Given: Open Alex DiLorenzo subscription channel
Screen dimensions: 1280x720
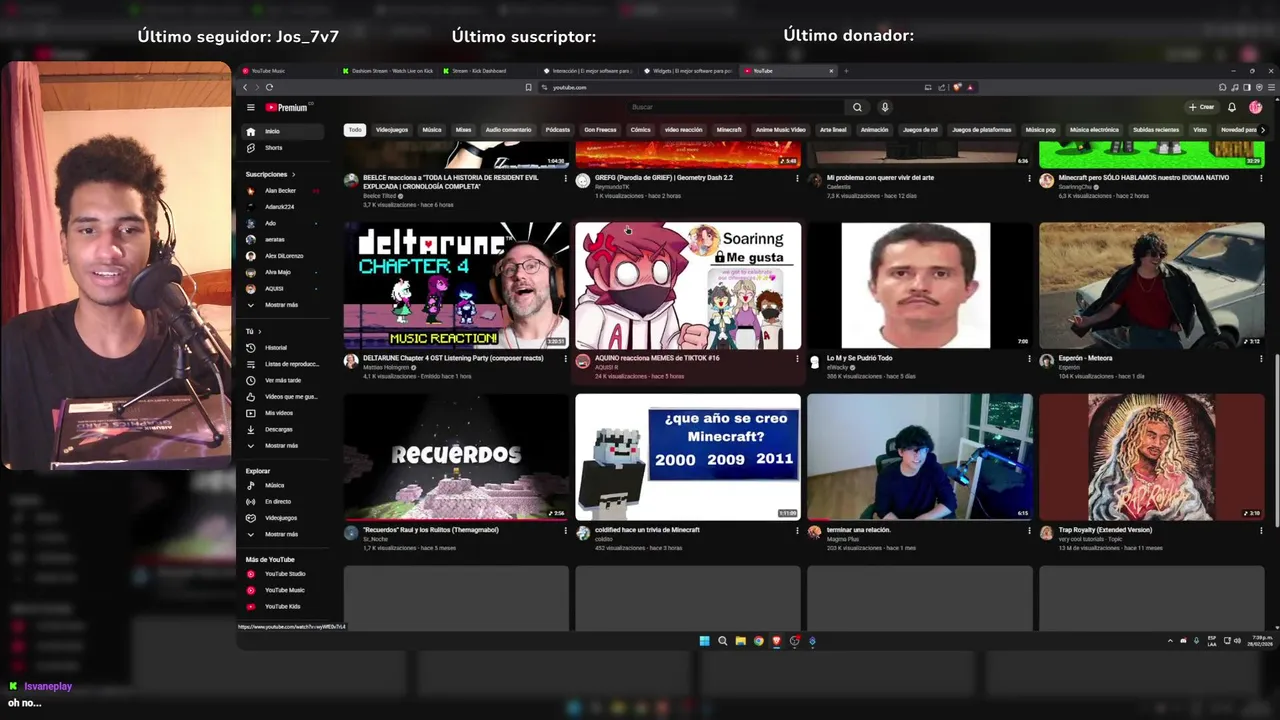Looking at the screenshot, I should 284,256.
